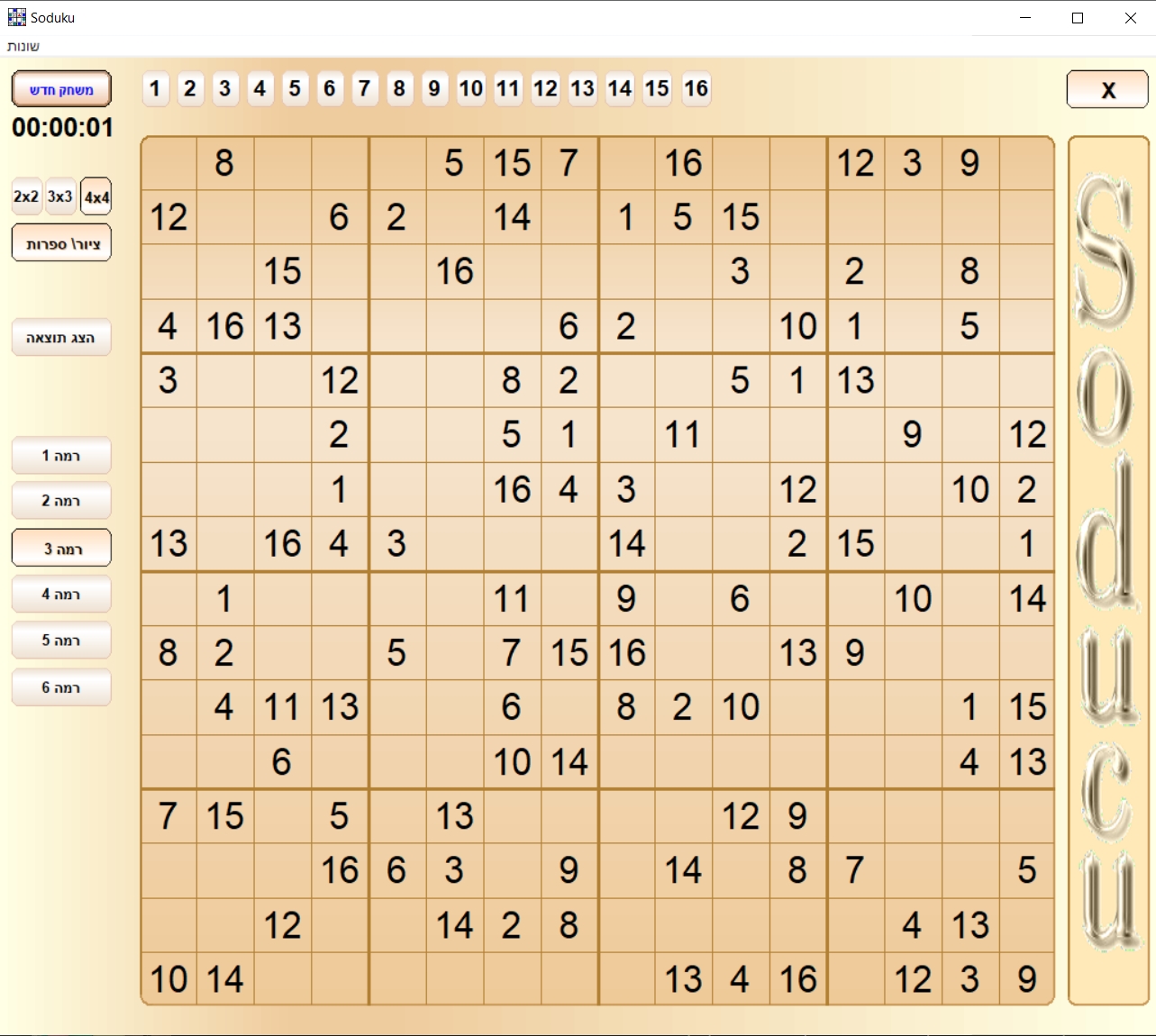Pick number 12 from the number selector row
Screen dimensions: 1156x1036
[546, 88]
